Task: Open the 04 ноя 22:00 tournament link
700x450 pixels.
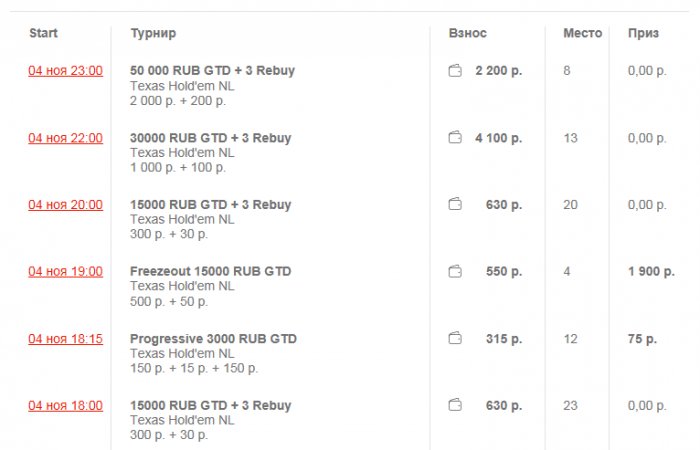Action: [x=65, y=138]
